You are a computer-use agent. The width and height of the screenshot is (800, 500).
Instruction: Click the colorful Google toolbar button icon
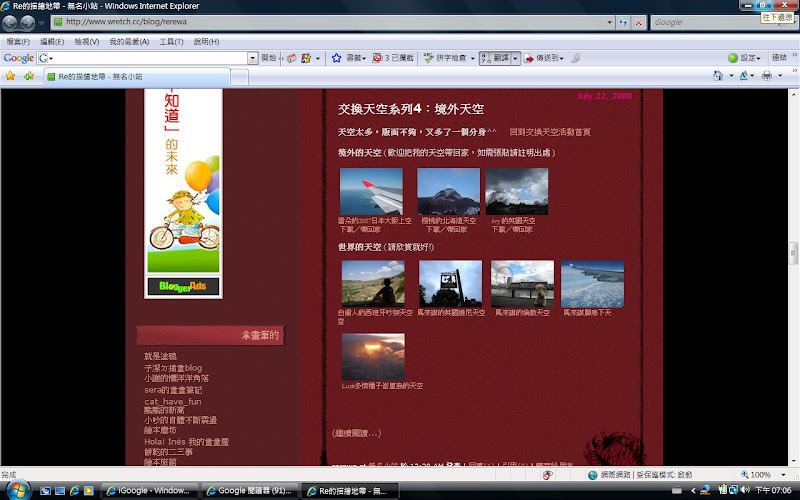pyautogui.click(x=306, y=58)
